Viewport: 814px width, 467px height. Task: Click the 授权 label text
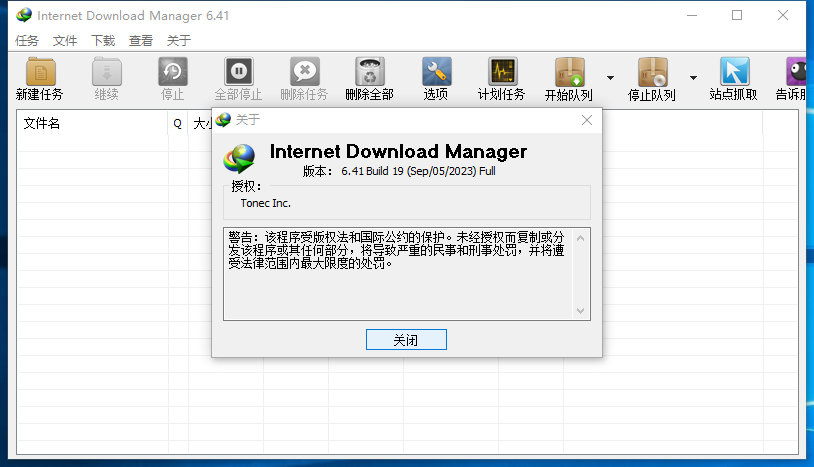[x=246, y=186]
